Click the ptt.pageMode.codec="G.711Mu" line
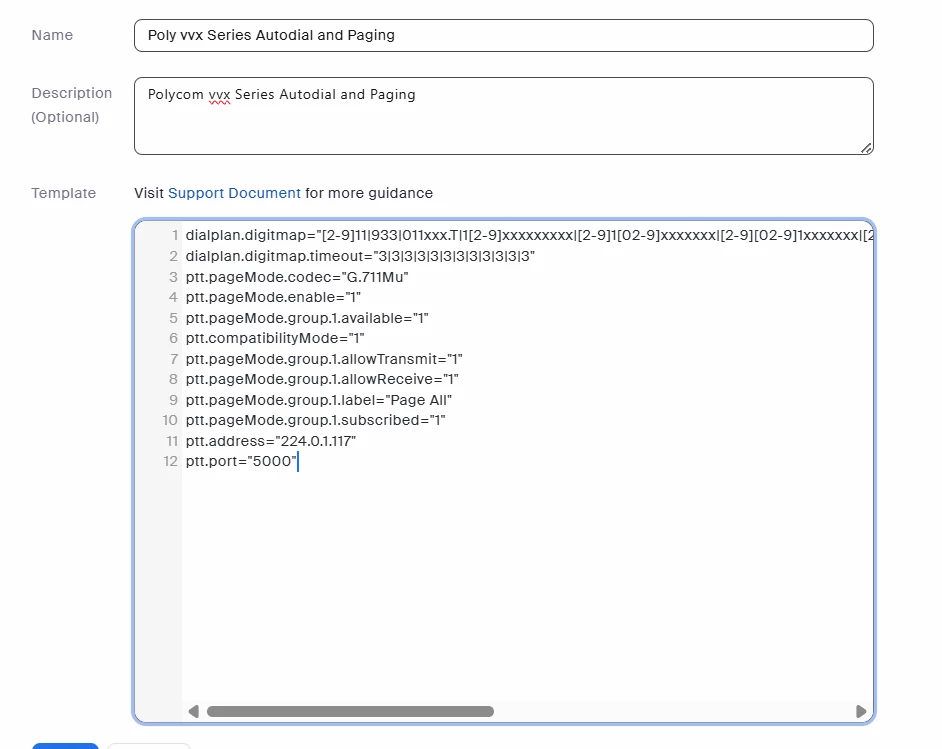 297,277
